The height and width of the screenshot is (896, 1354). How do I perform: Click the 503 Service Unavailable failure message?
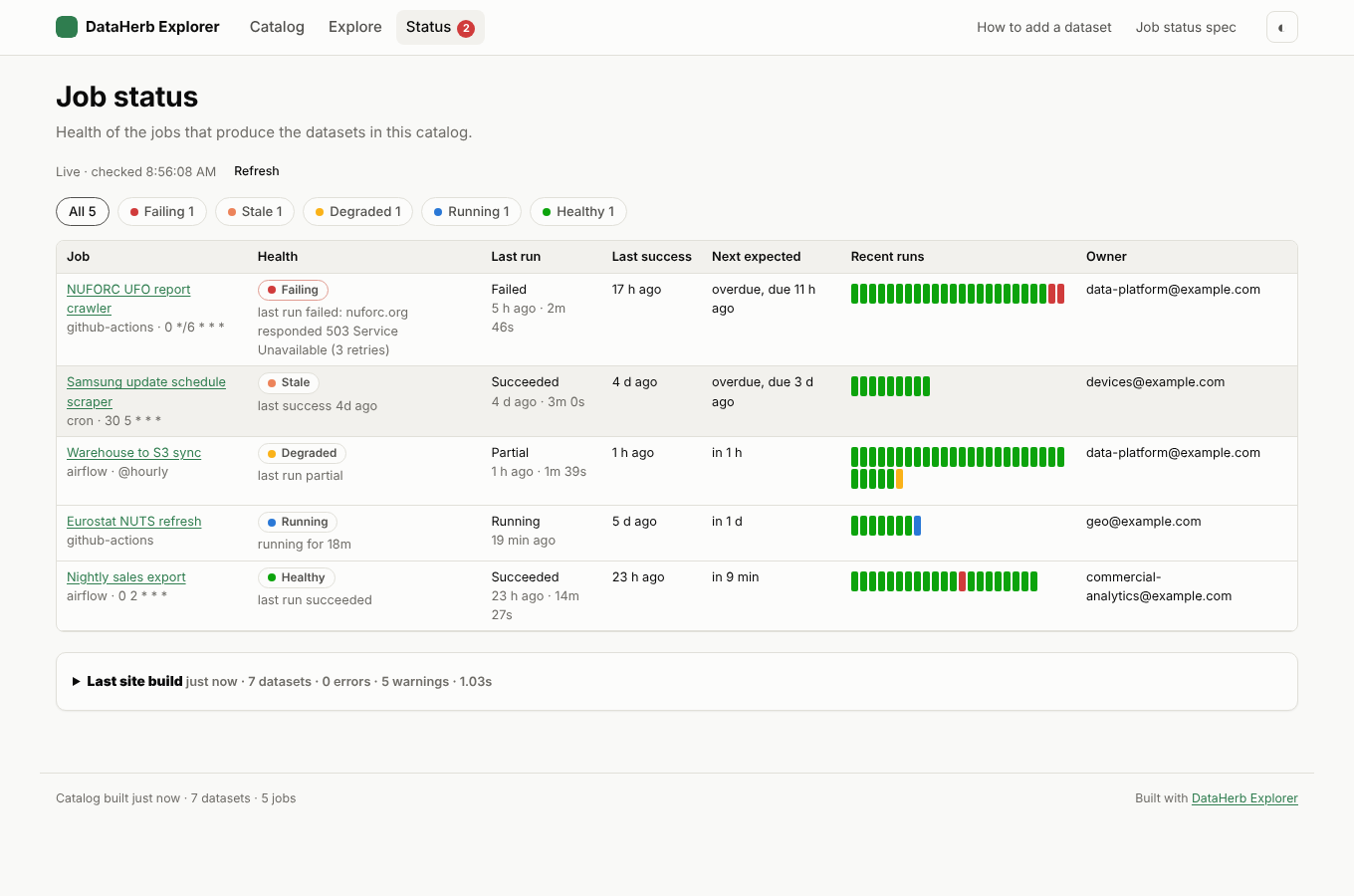pyautogui.click(x=333, y=332)
